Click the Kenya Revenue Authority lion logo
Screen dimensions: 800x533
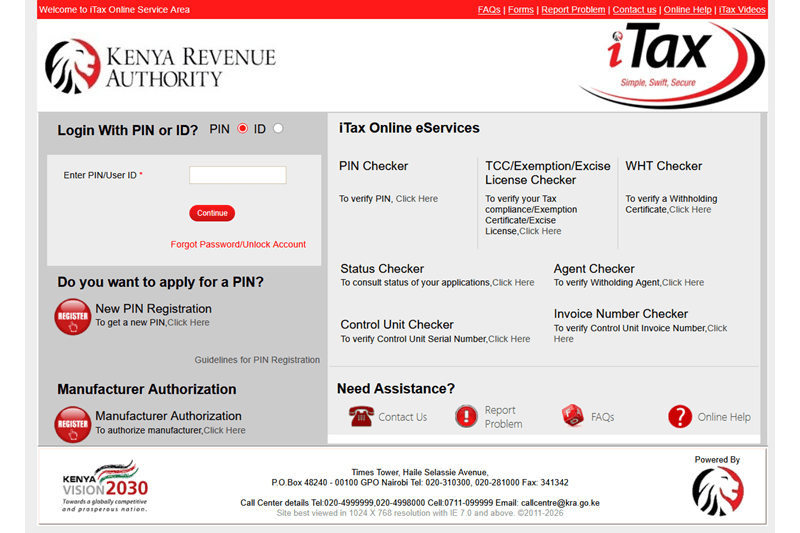72,66
